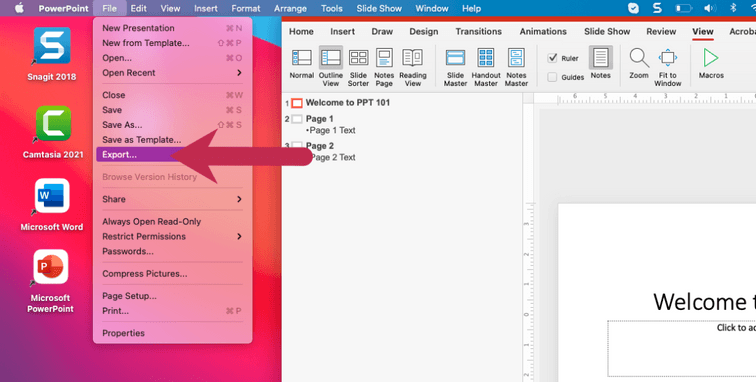Open the Macros button

[x=711, y=64]
